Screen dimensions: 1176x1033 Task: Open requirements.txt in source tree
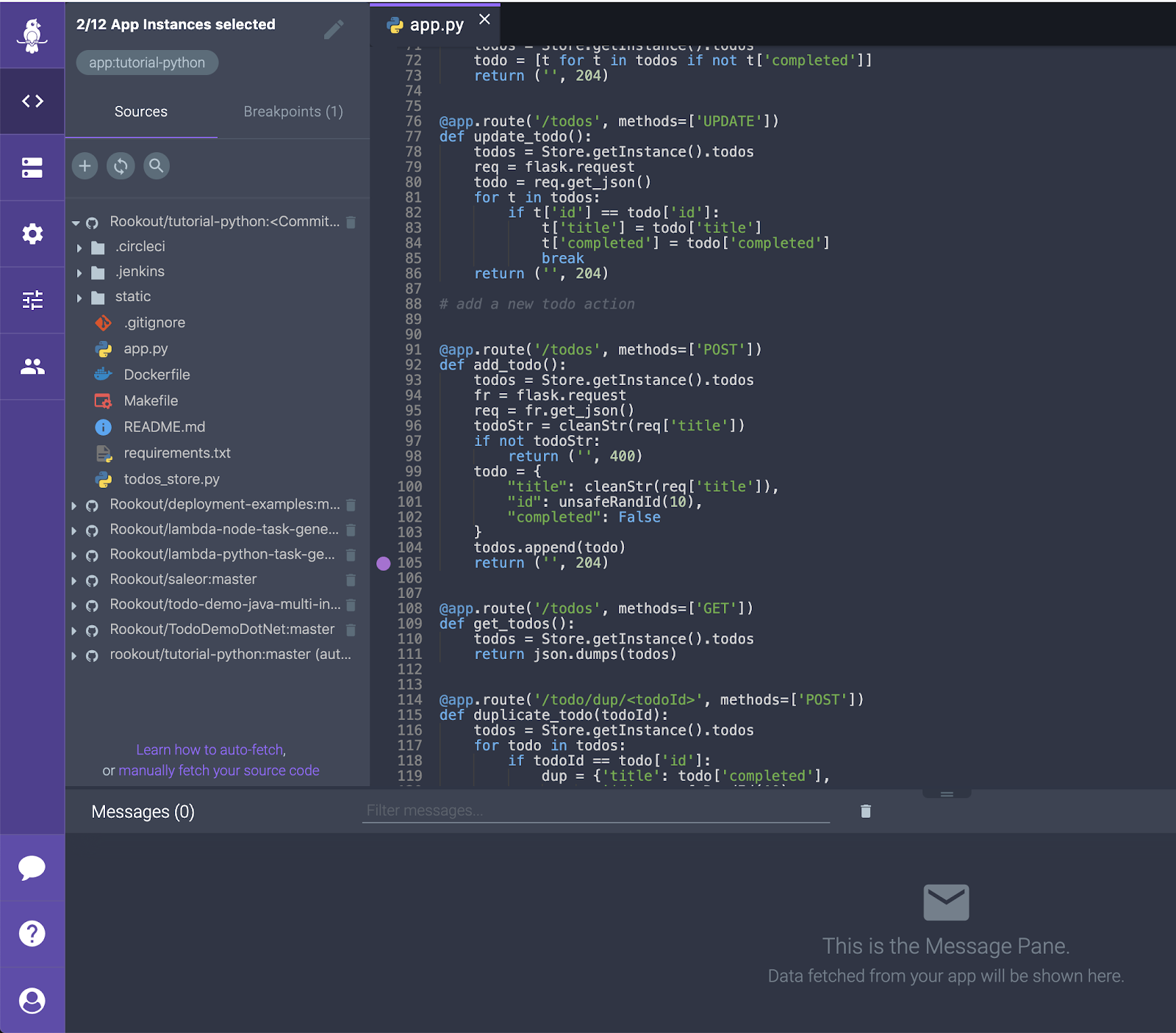177,453
